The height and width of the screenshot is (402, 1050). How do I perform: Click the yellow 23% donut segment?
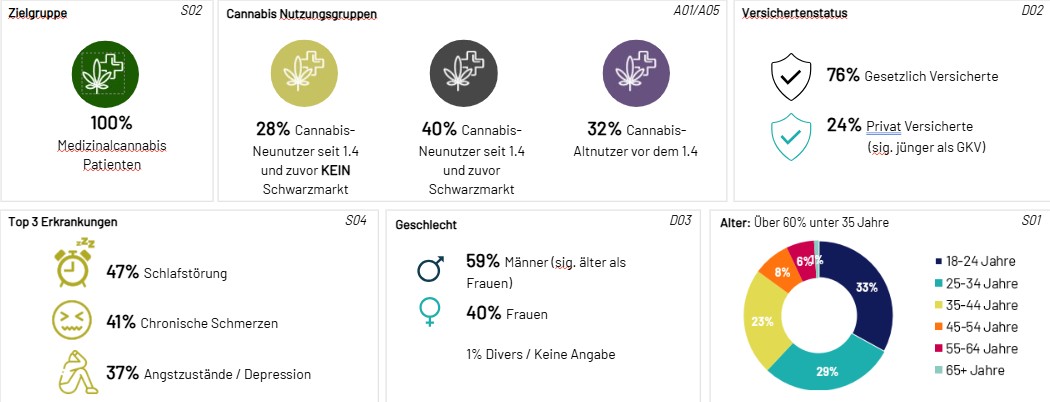(764, 318)
